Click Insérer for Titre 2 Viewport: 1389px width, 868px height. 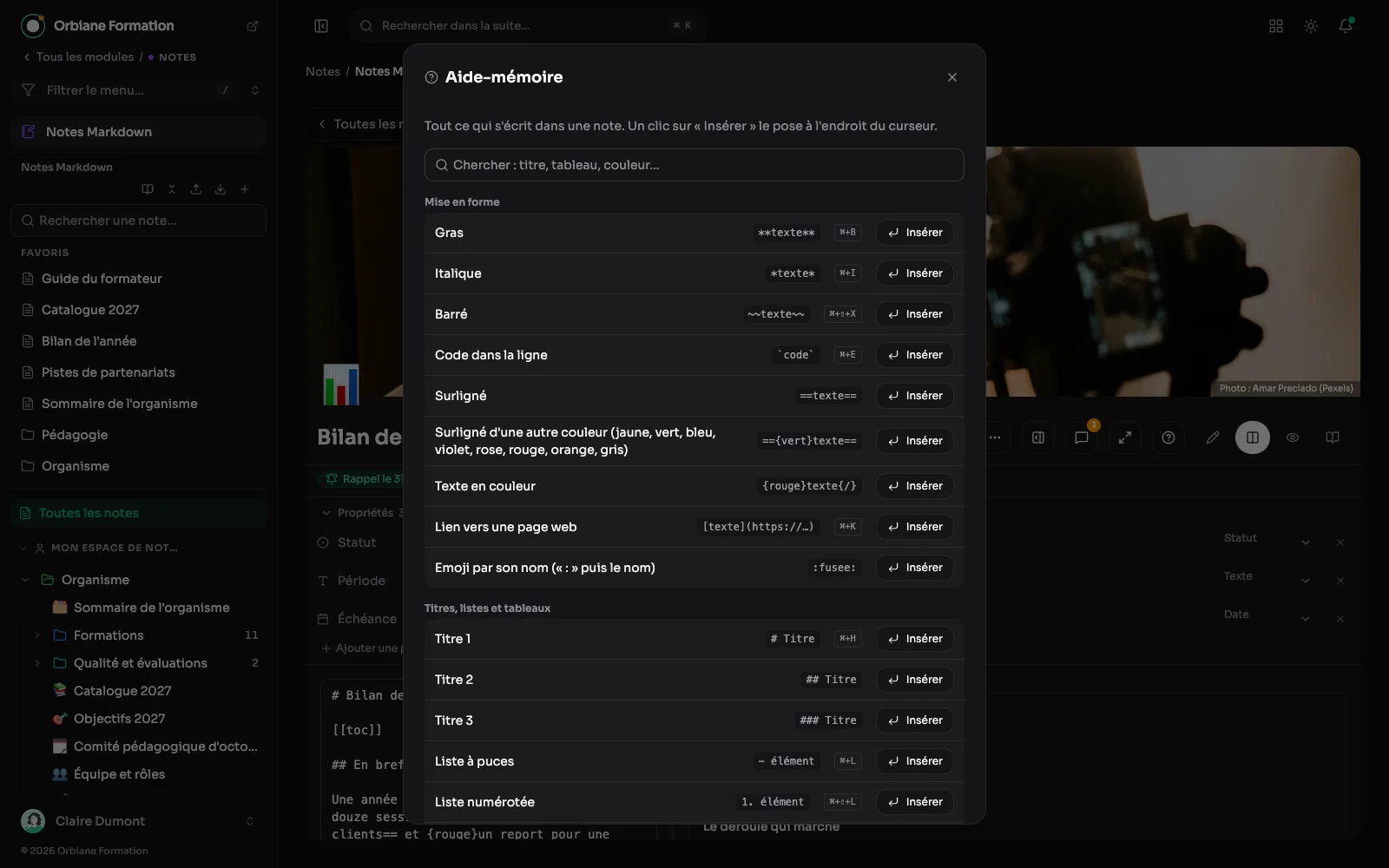click(x=915, y=680)
